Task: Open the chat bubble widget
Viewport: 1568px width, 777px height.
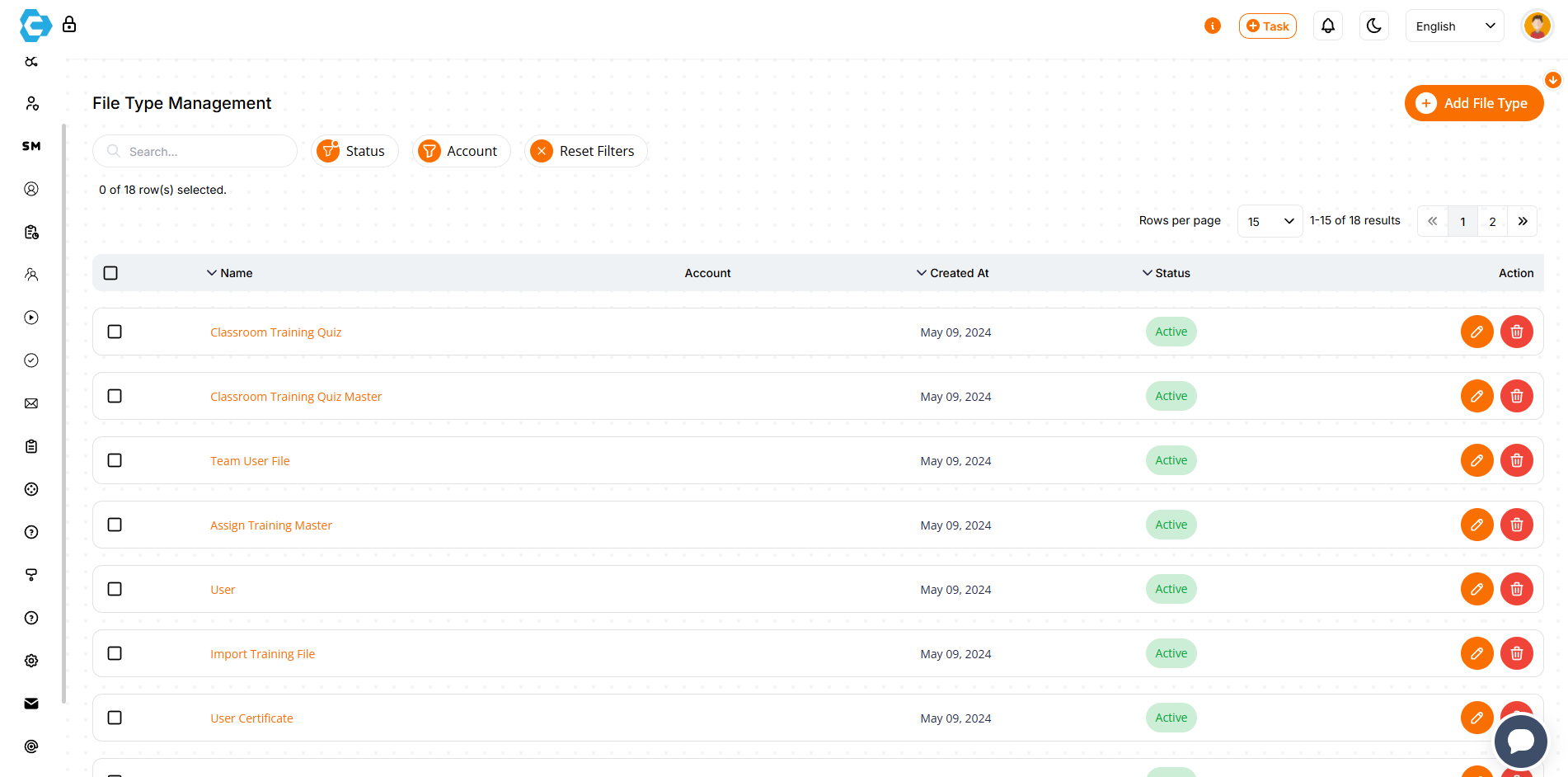Action: pos(1520,741)
